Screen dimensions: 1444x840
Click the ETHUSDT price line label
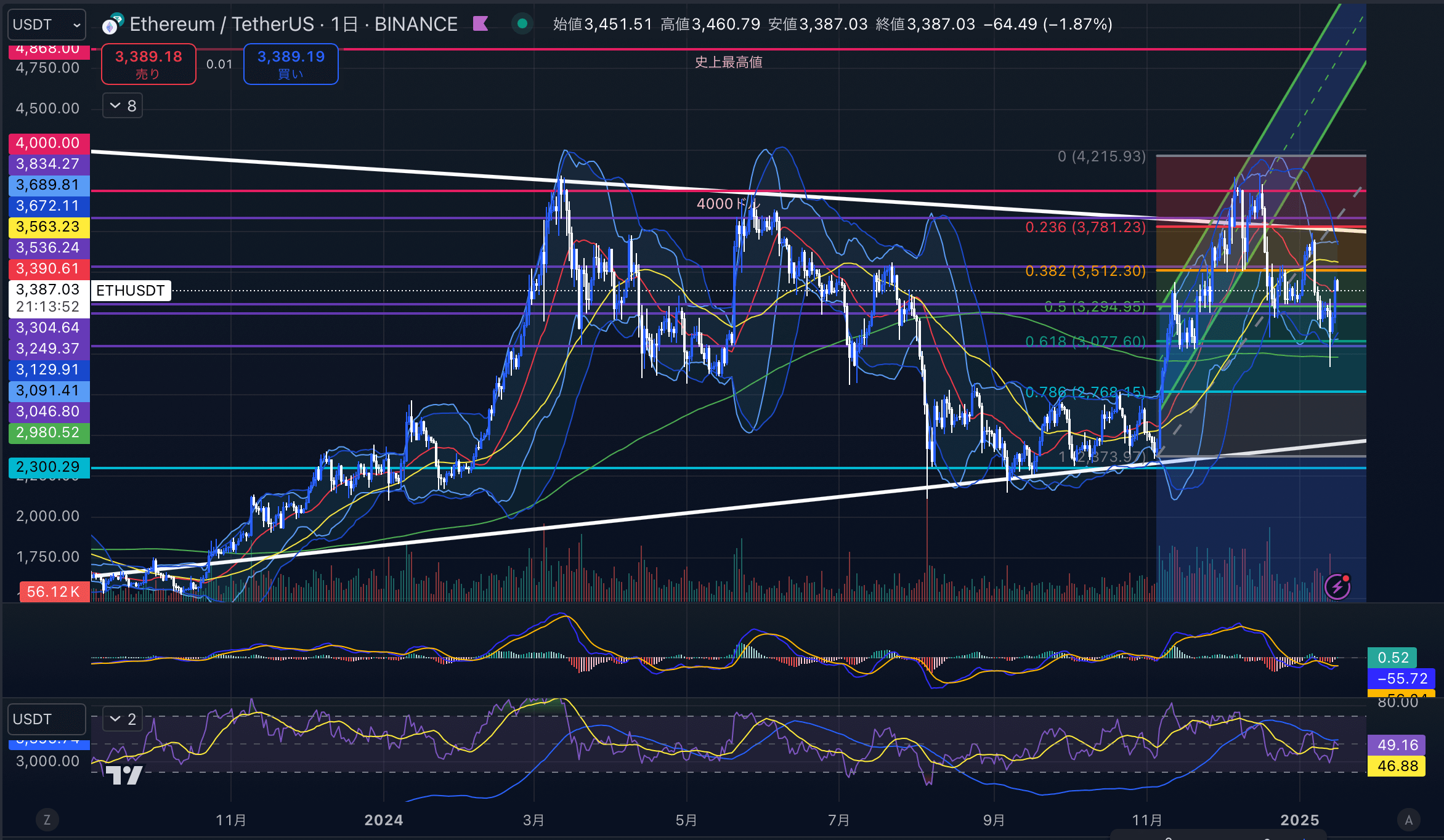(x=131, y=291)
